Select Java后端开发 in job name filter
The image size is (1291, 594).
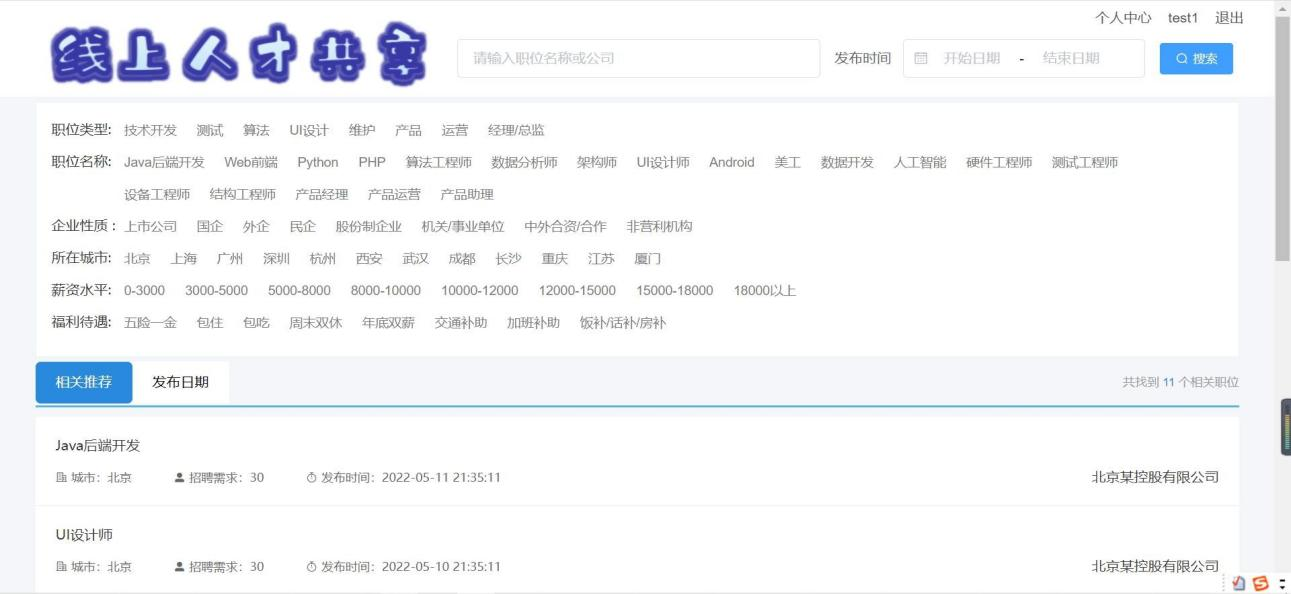tap(164, 163)
